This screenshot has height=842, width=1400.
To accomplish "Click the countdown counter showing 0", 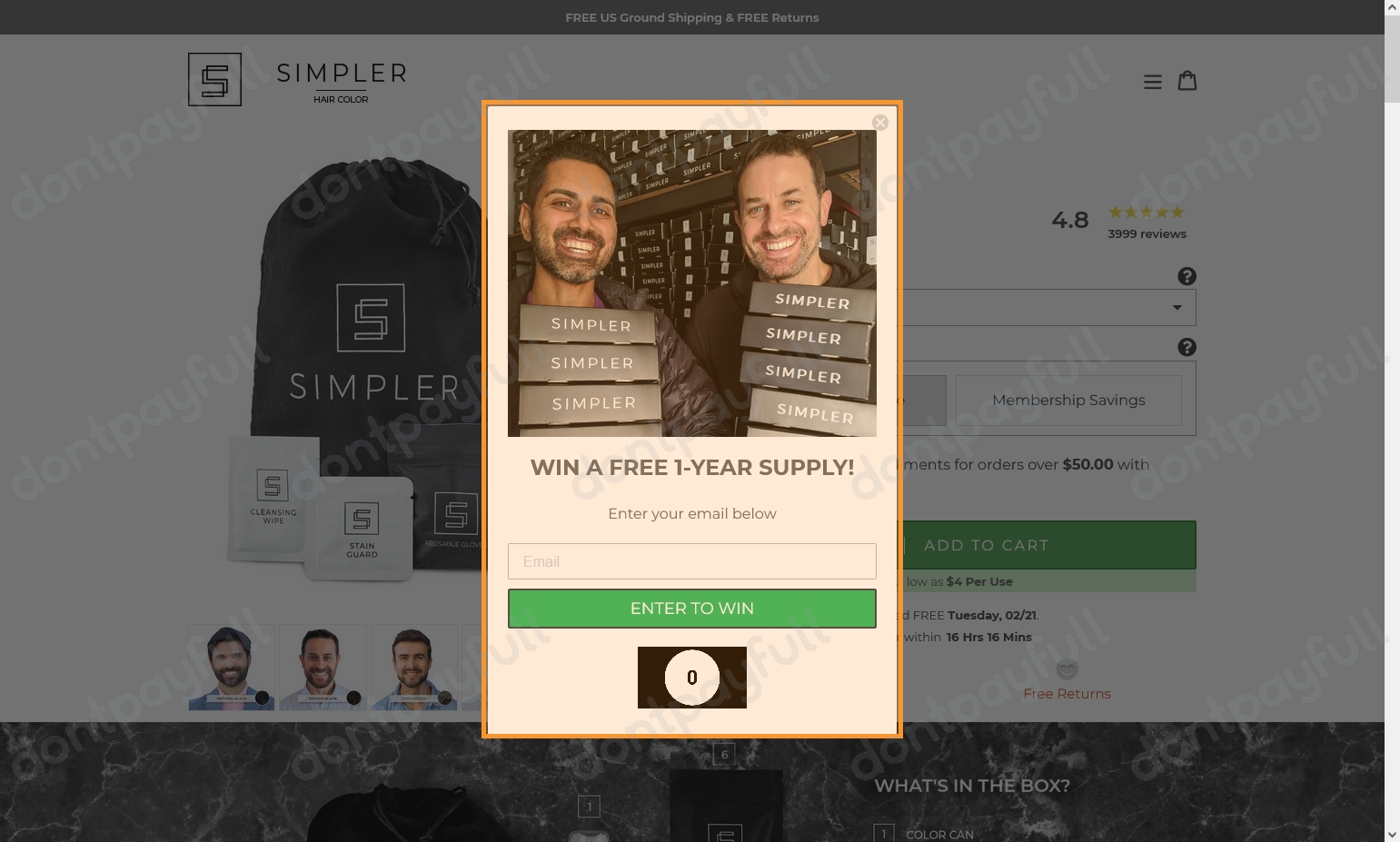I will point(692,678).
